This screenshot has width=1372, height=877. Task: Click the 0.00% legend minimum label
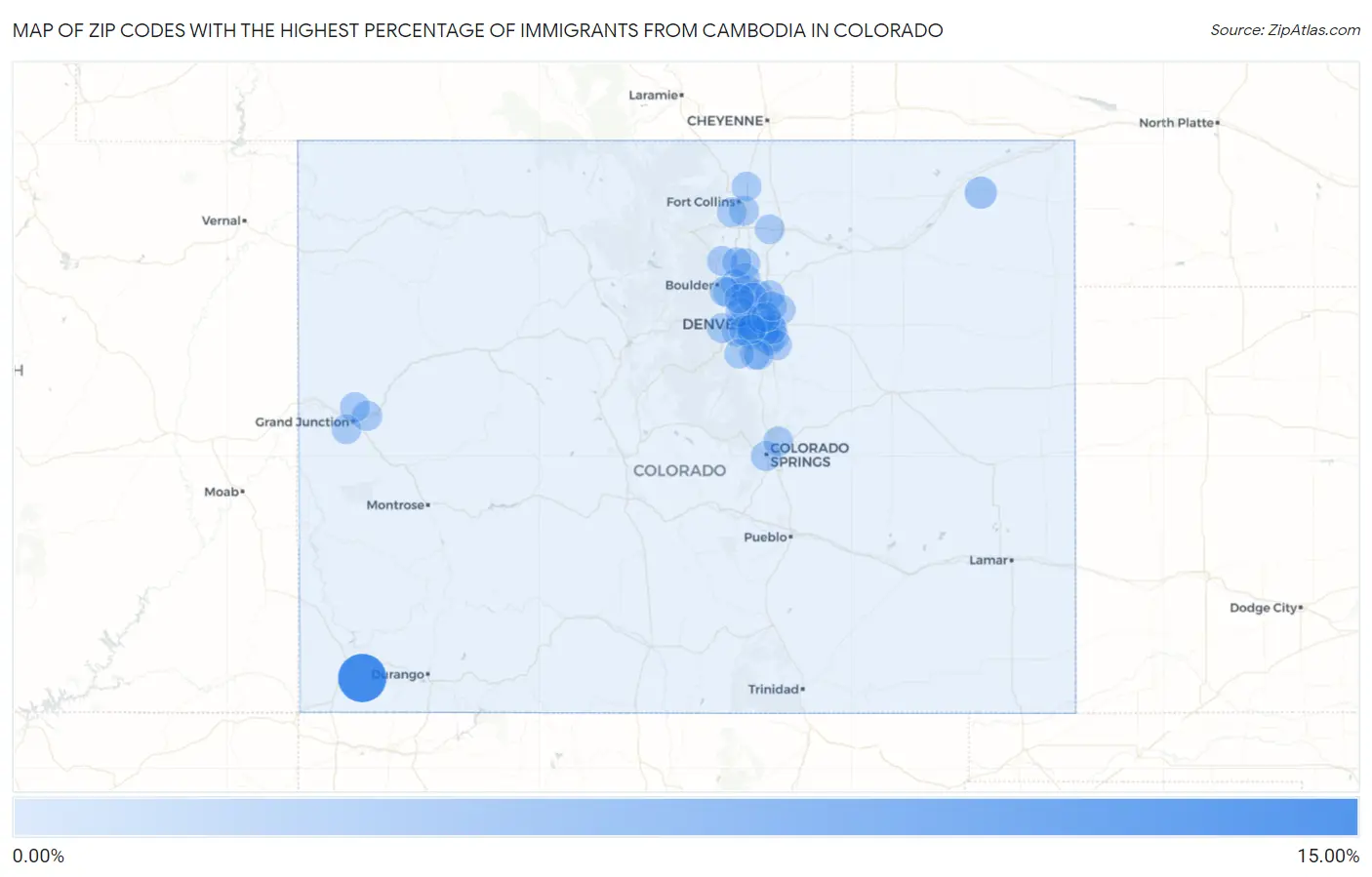38,857
